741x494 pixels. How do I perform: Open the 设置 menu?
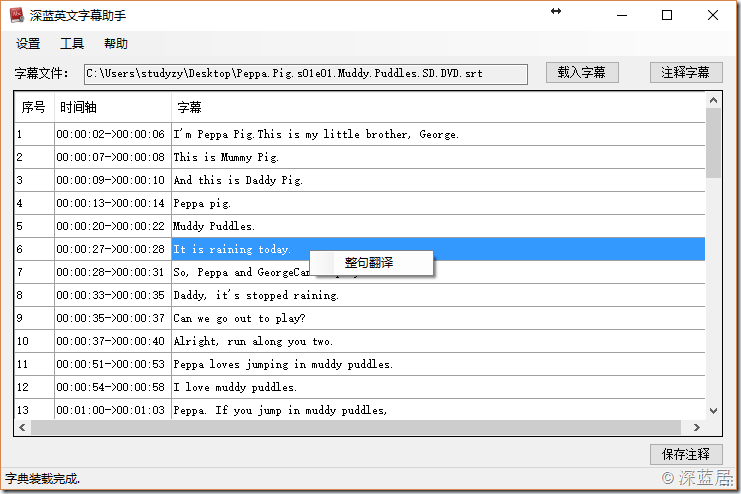point(28,44)
